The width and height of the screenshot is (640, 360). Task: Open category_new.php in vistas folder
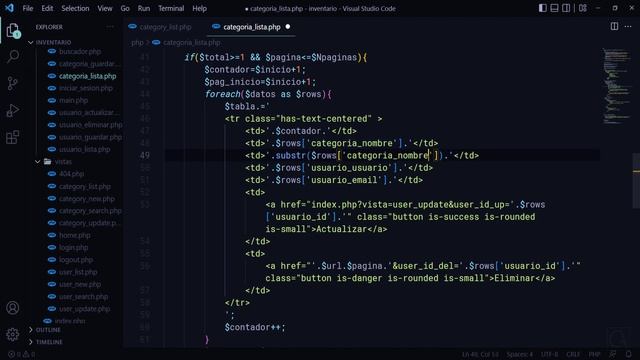pos(87,199)
